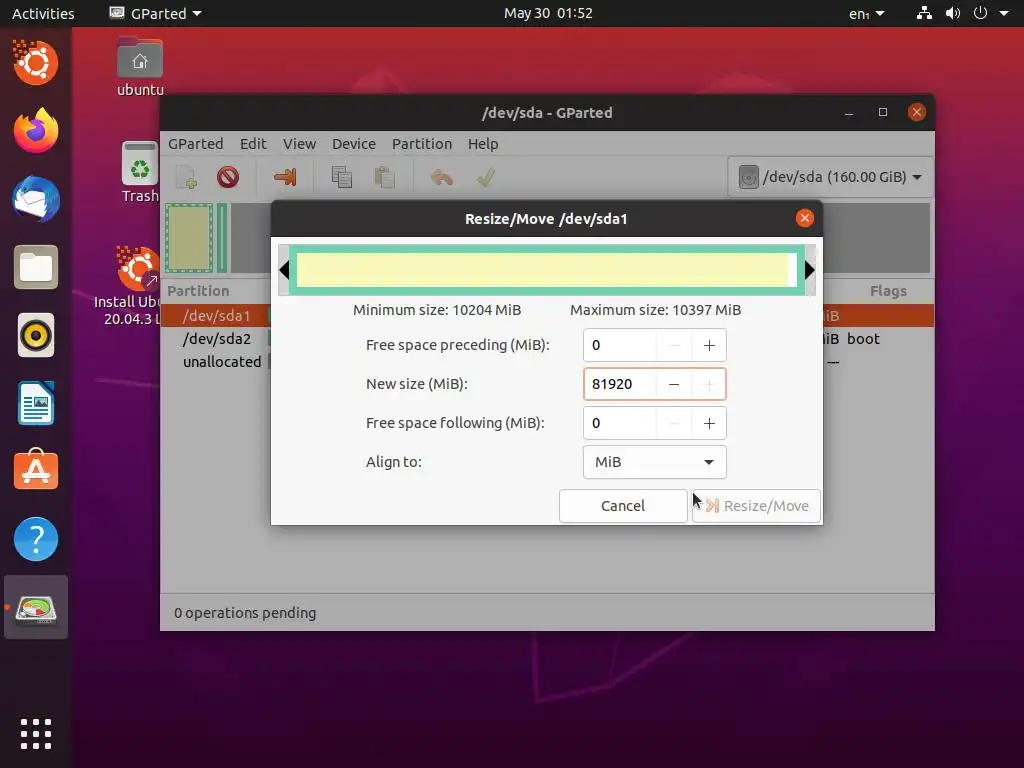
Task: Open Ubuntu Software from the dock
Action: point(36,470)
